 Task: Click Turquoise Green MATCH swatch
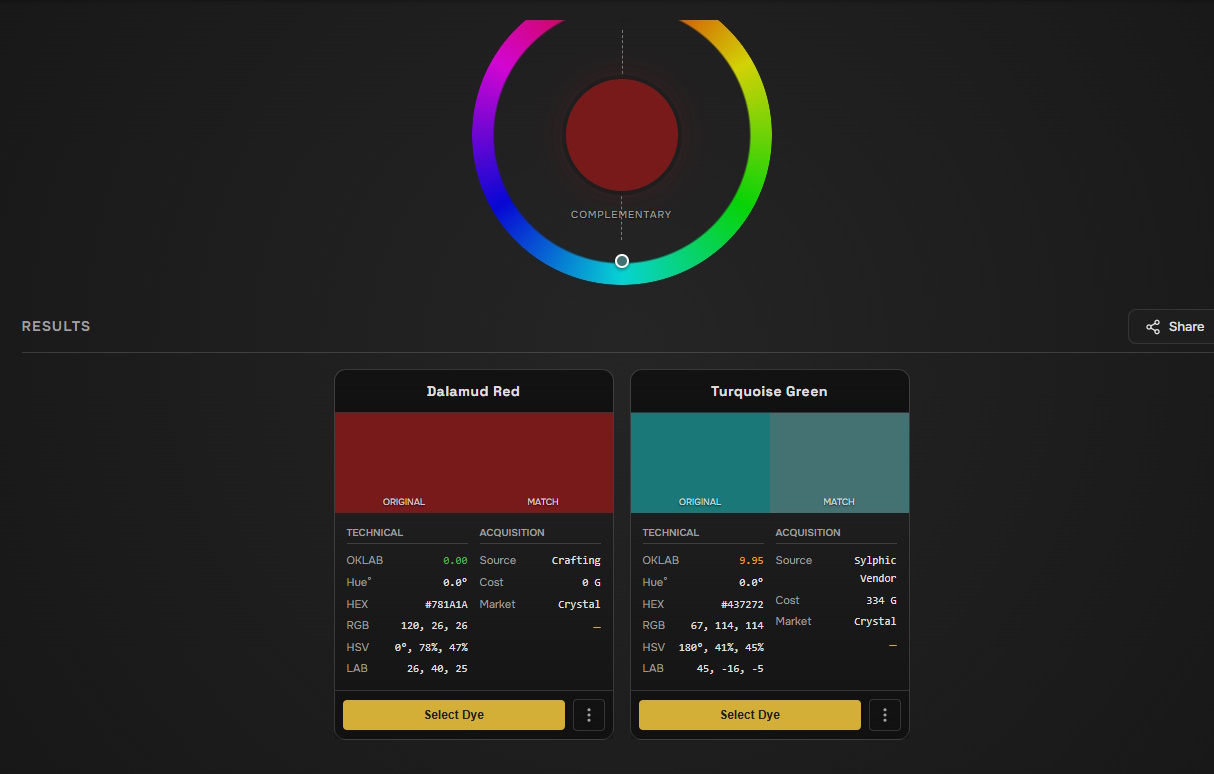point(839,462)
